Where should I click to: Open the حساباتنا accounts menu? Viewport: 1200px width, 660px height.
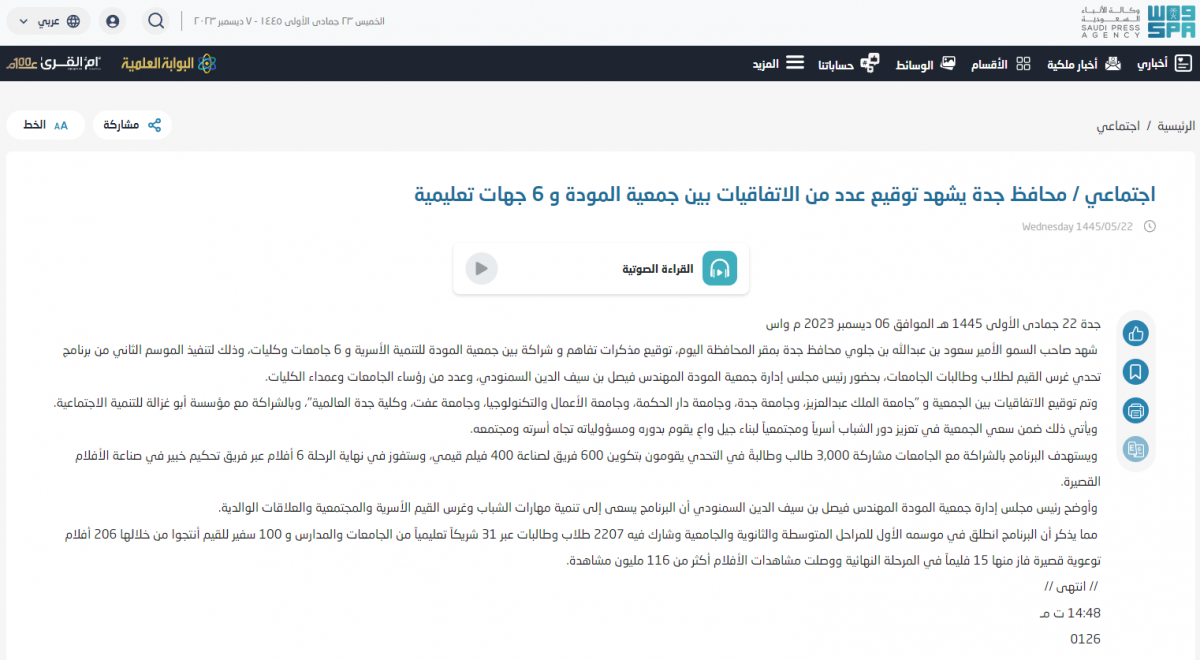(x=848, y=64)
